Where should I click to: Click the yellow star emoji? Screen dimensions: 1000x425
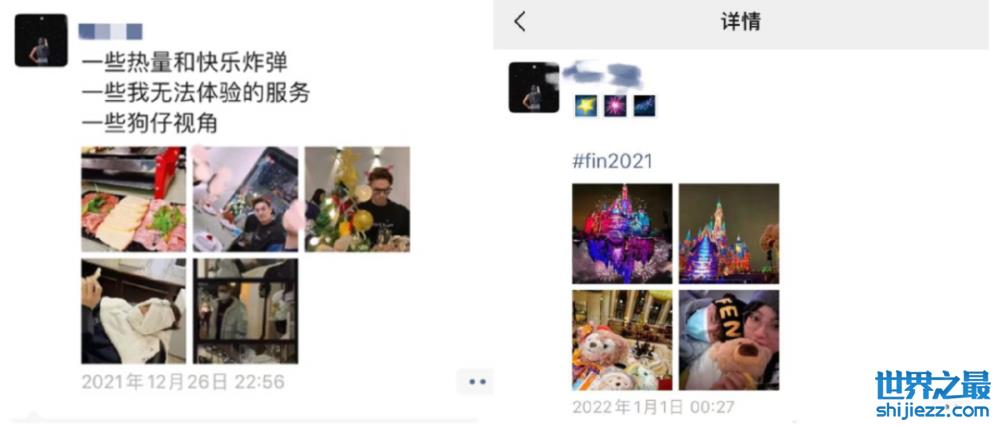[585, 106]
